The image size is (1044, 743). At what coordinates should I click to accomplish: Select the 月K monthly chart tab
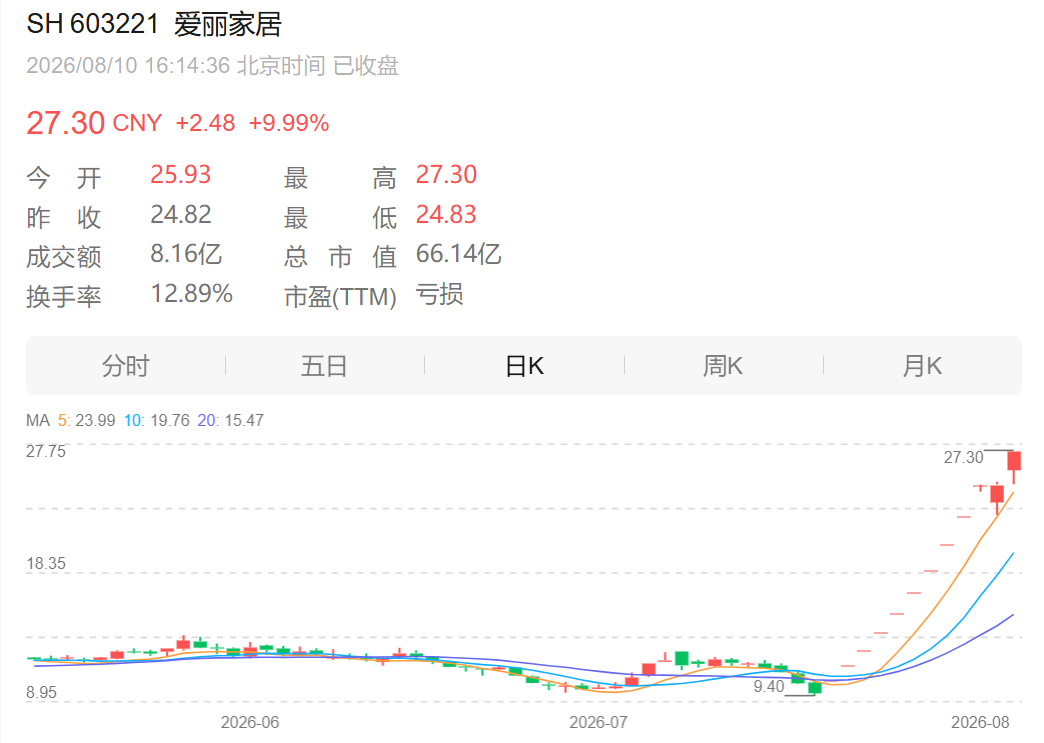tap(922, 366)
